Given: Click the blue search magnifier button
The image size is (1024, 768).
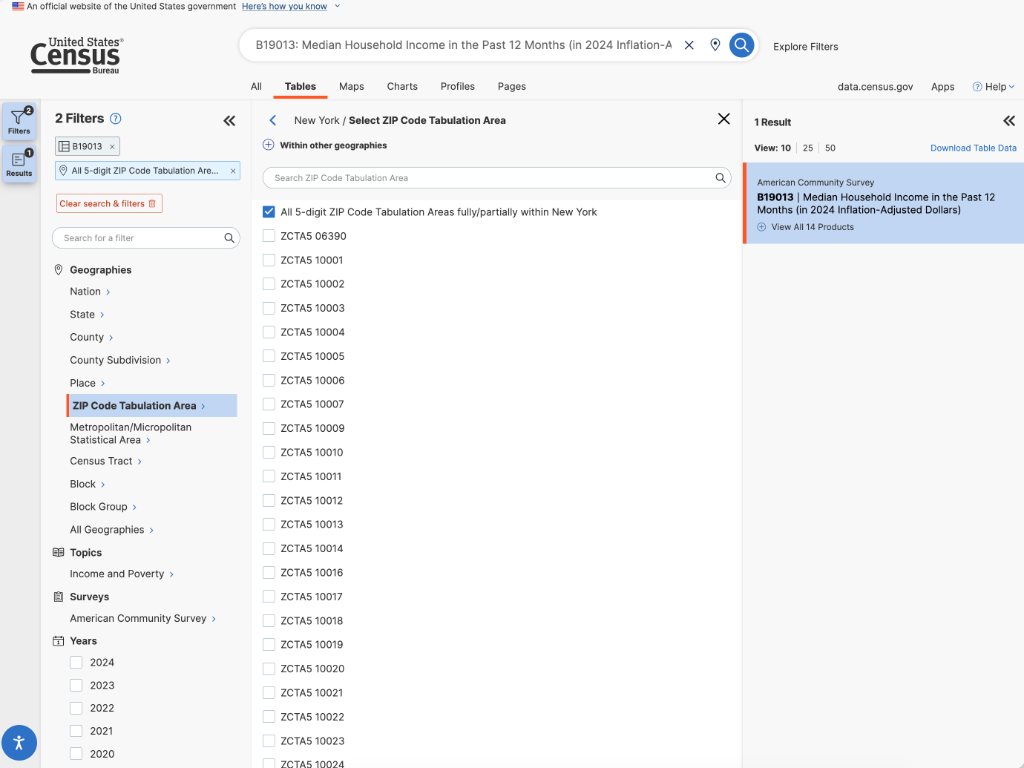Looking at the screenshot, I should [x=741, y=45].
